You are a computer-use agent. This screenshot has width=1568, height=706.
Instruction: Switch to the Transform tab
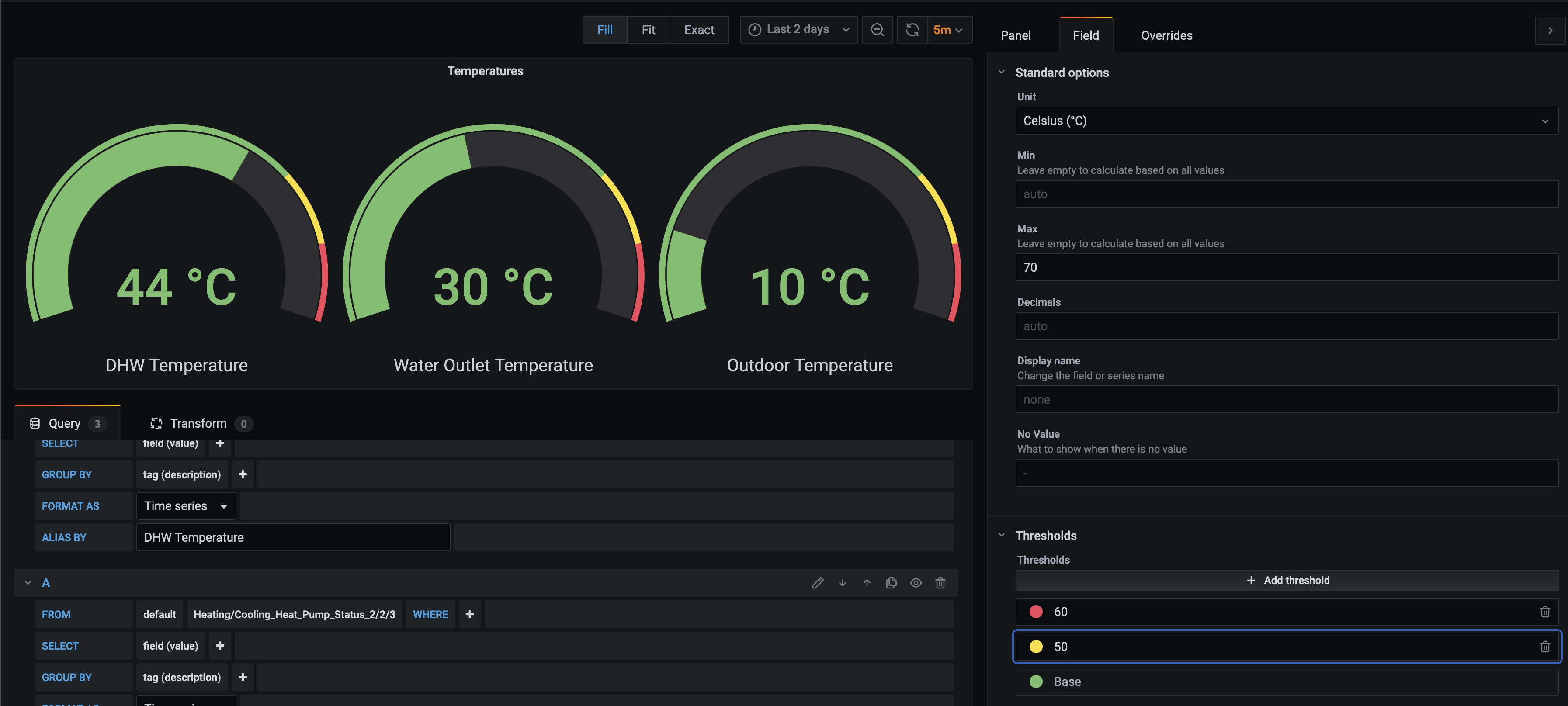198,423
